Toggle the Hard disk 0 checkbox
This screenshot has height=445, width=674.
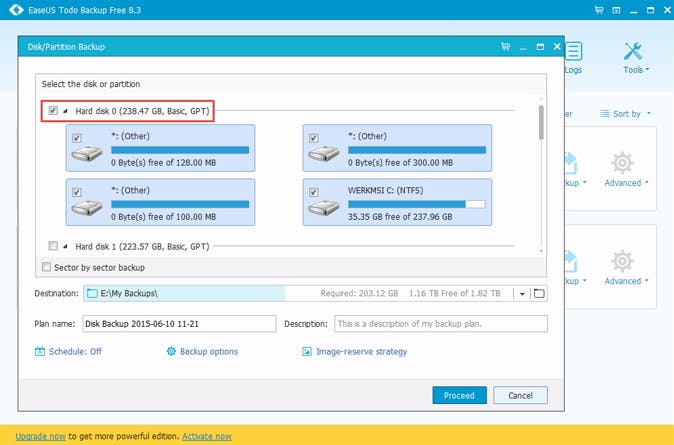coord(53,110)
